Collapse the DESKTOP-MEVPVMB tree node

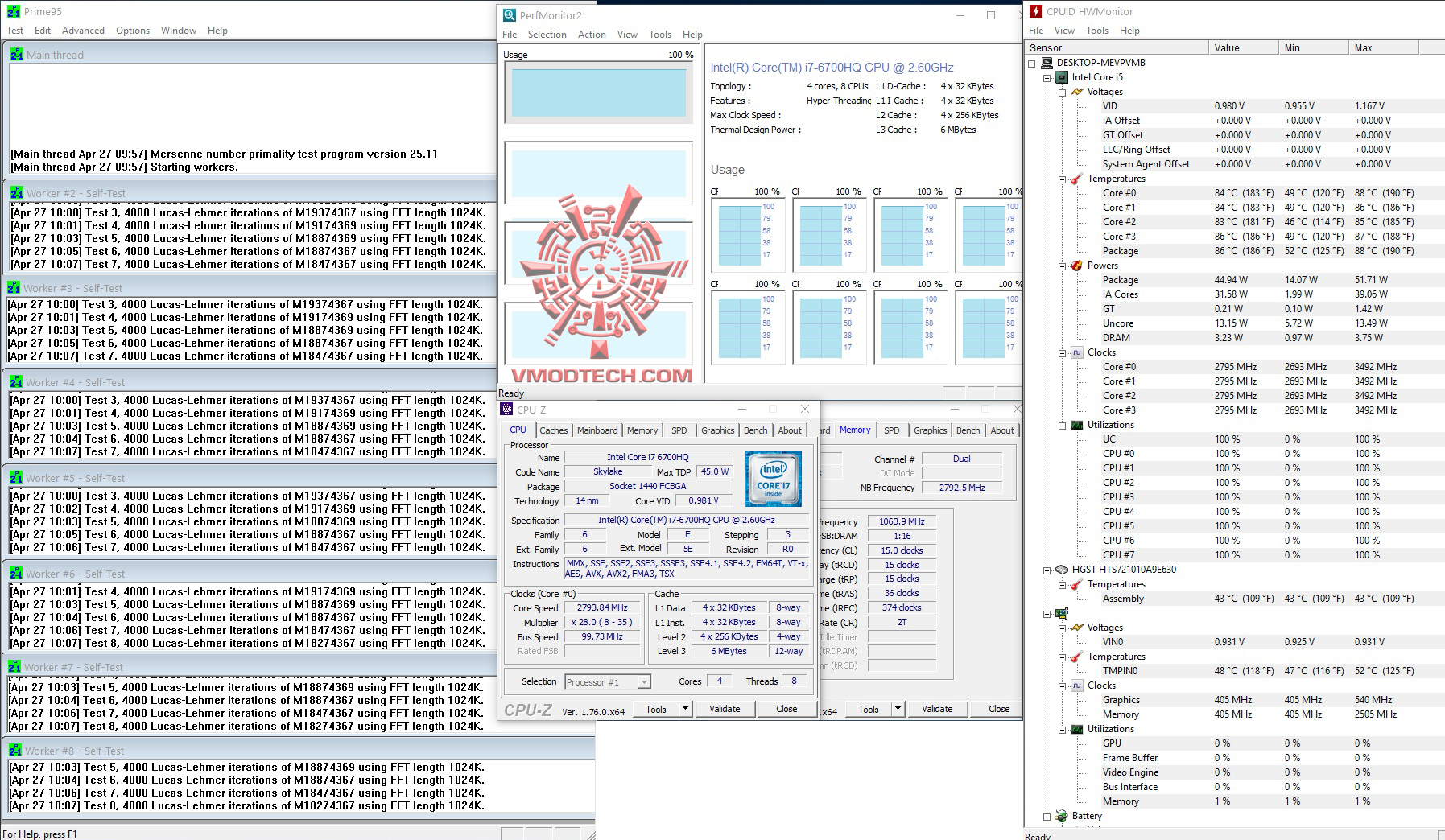(x=1033, y=63)
